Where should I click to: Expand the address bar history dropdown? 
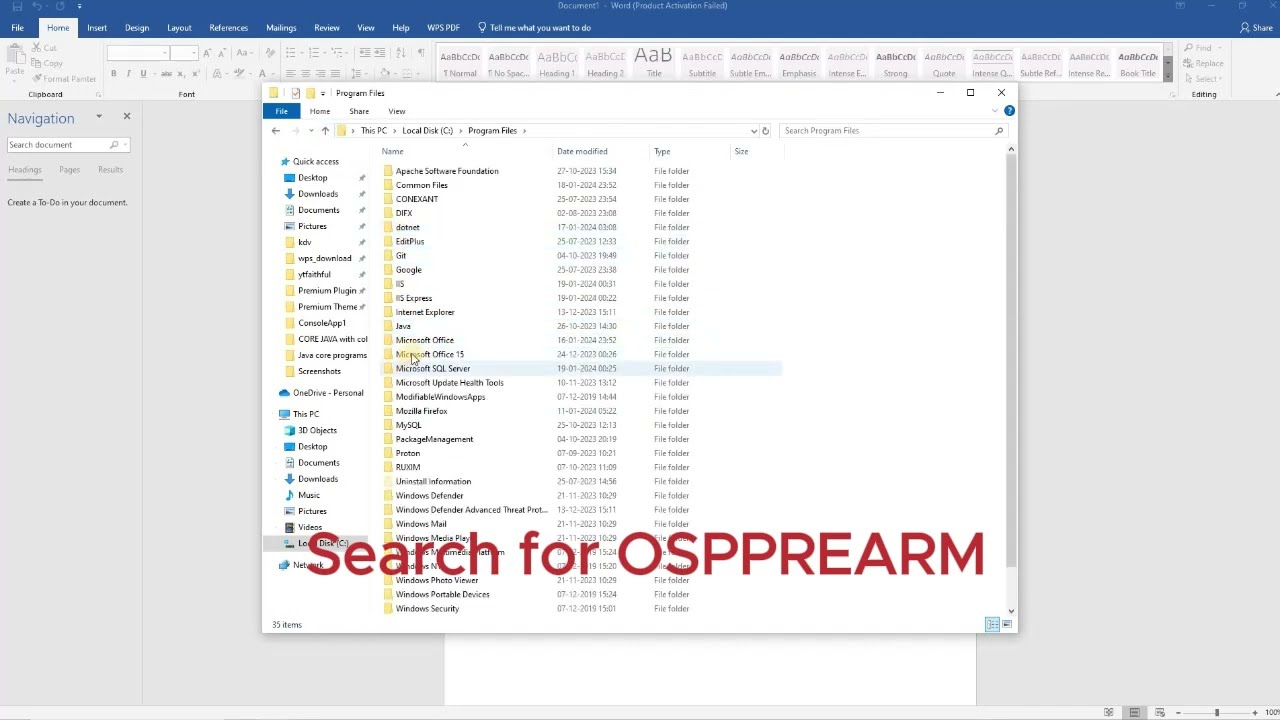click(753, 131)
